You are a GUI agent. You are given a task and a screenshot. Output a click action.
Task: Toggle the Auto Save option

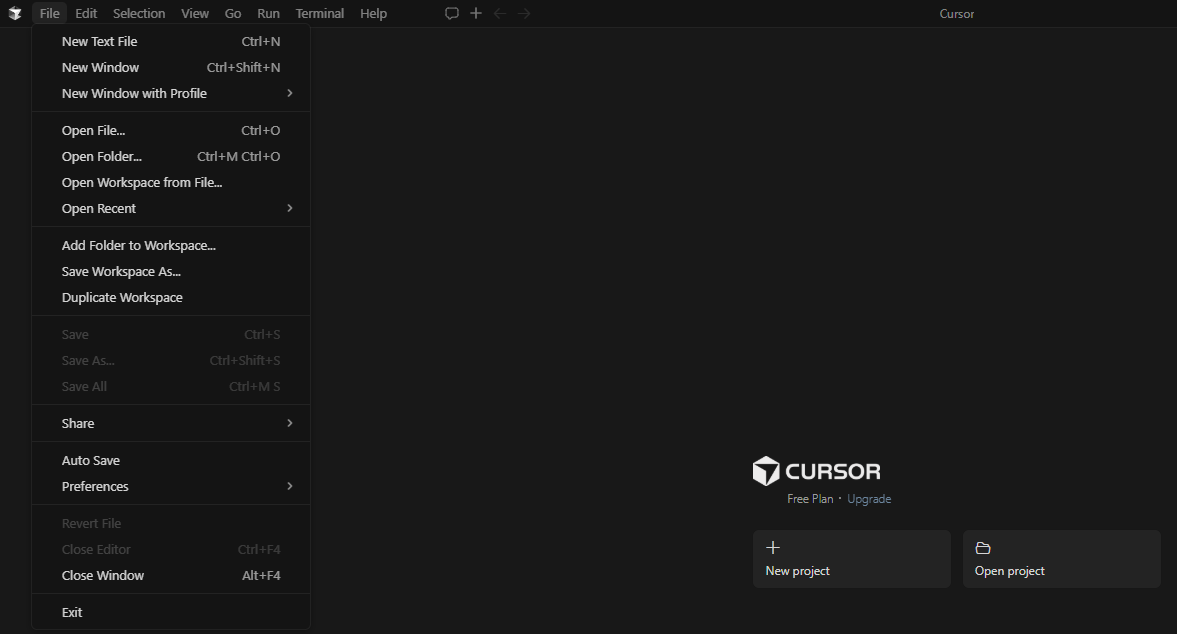pos(171,461)
